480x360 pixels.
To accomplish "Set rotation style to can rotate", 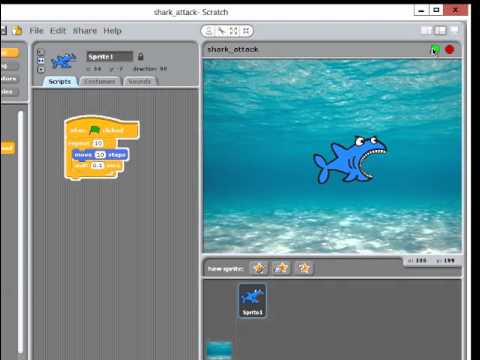I will coord(41,52).
